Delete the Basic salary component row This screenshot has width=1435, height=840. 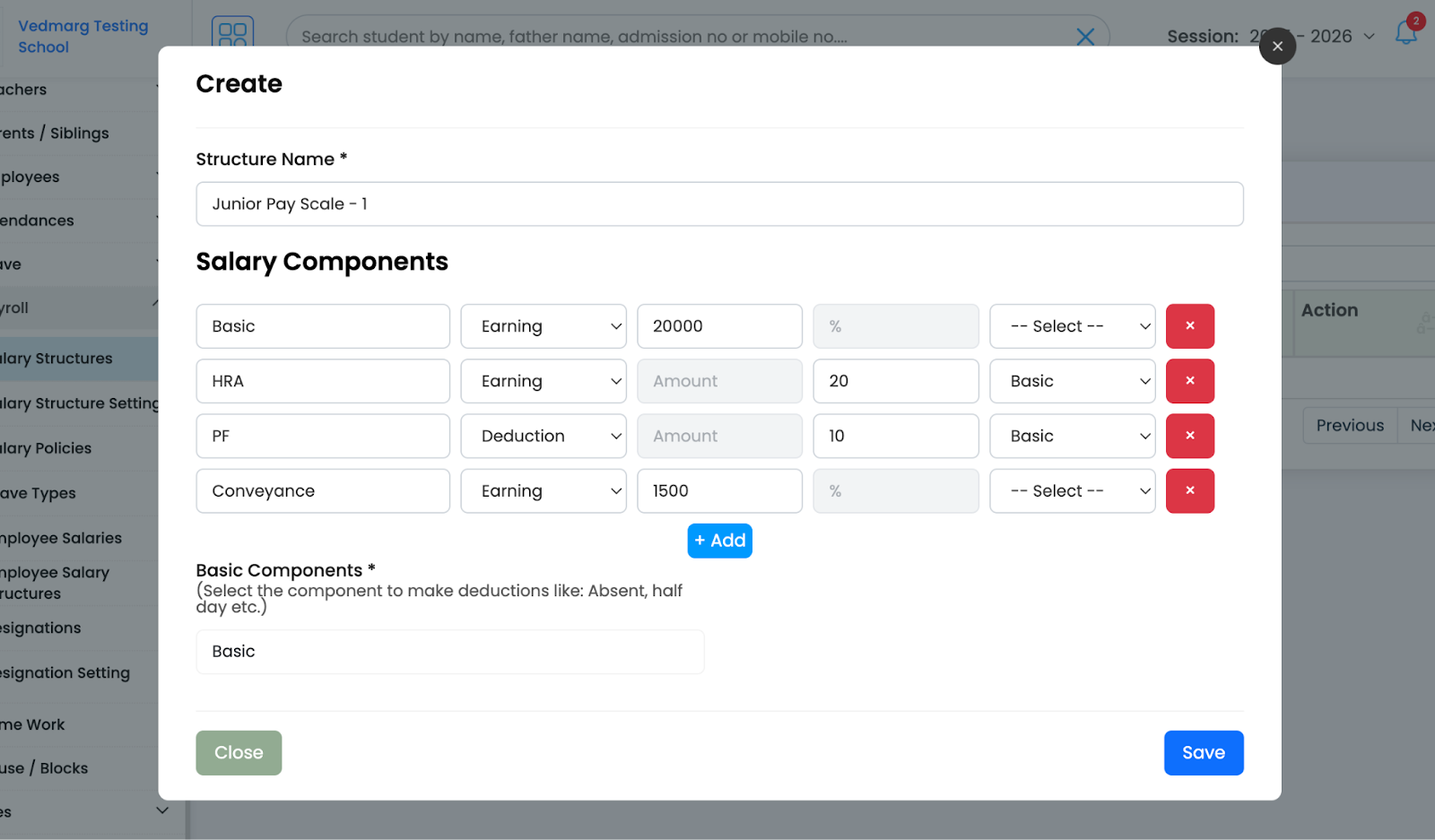pyautogui.click(x=1189, y=325)
